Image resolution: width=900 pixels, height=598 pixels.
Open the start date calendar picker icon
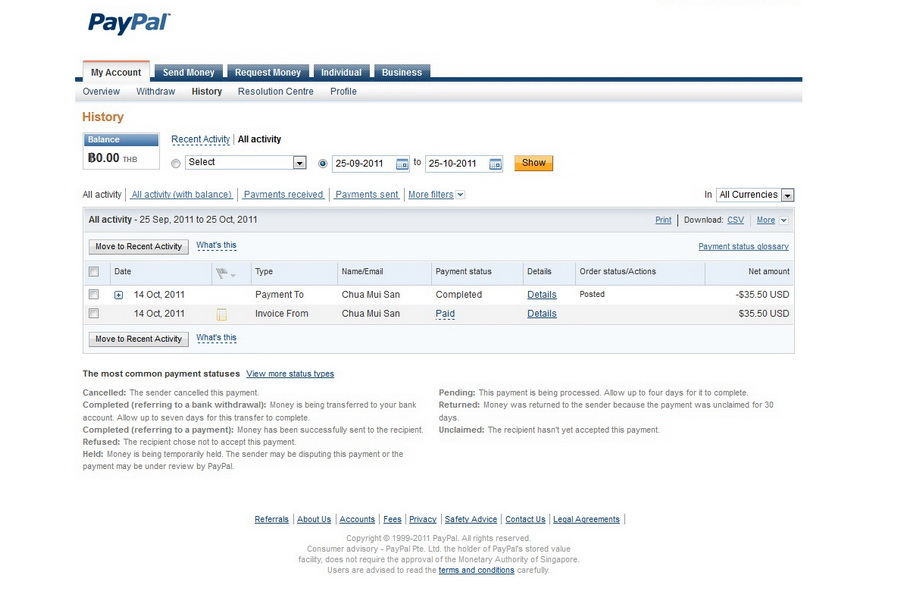pyautogui.click(x=402, y=164)
